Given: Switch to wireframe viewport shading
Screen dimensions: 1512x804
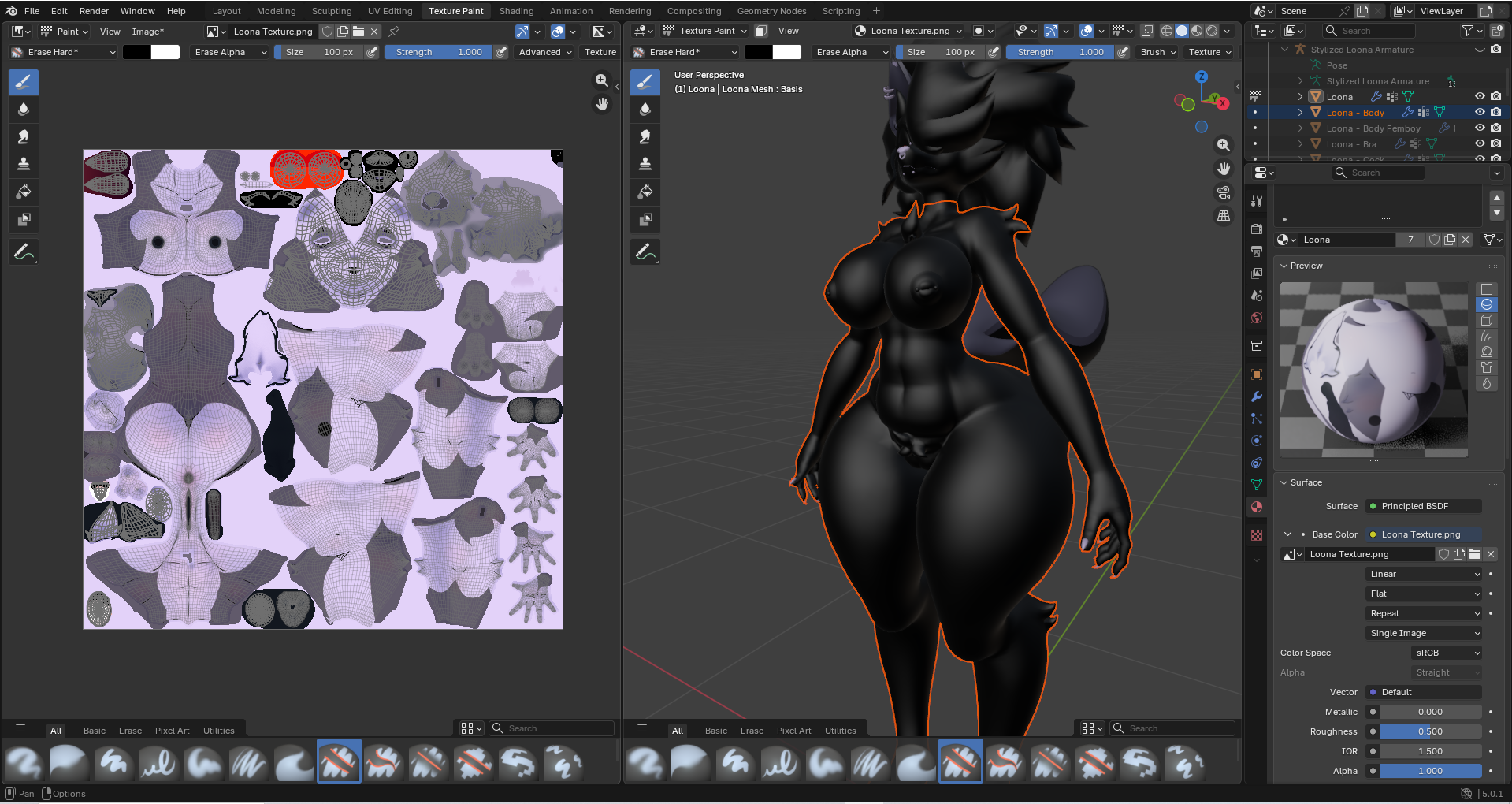Looking at the screenshot, I should click(x=1167, y=31).
